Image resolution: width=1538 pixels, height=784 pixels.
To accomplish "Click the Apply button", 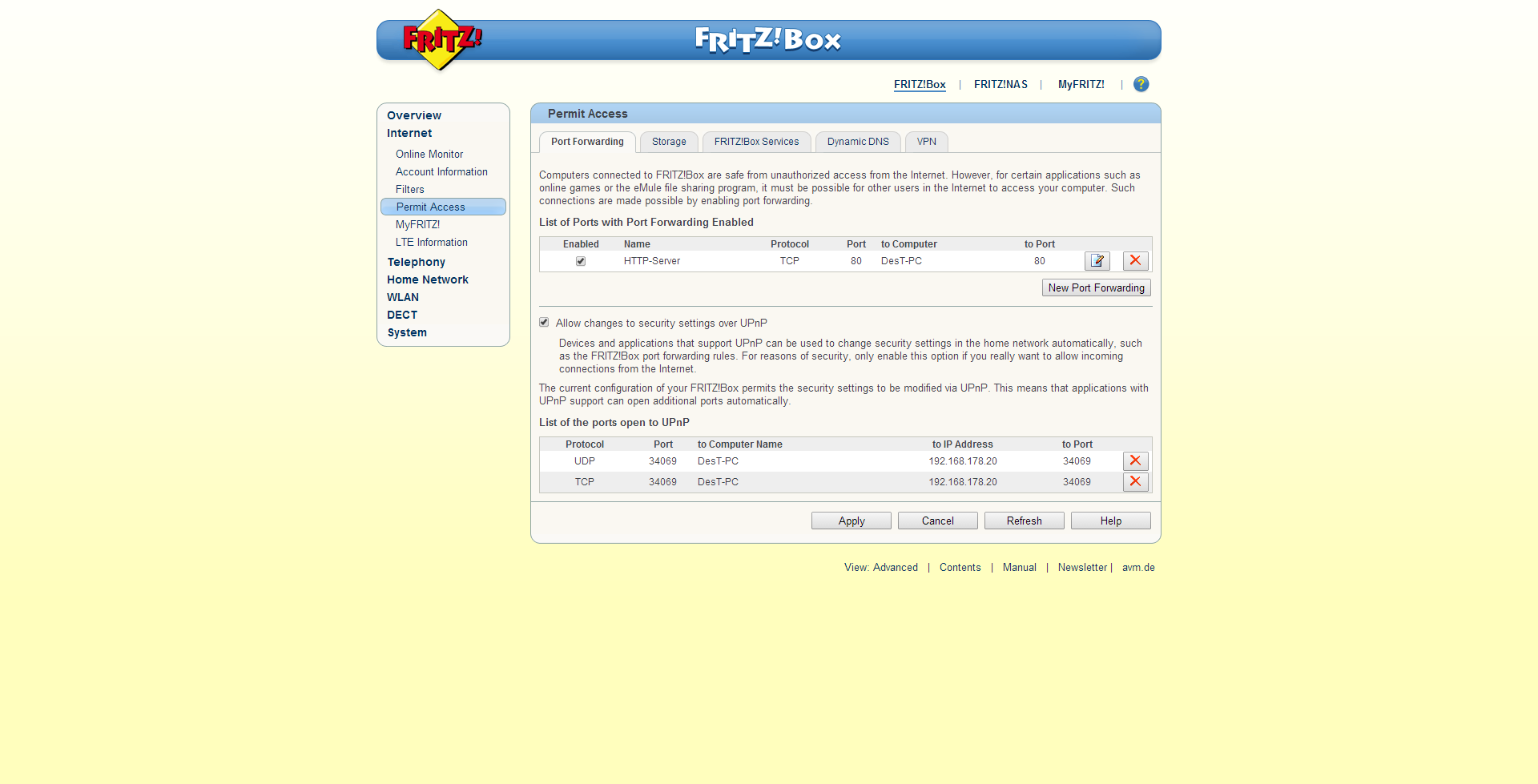I will click(852, 521).
